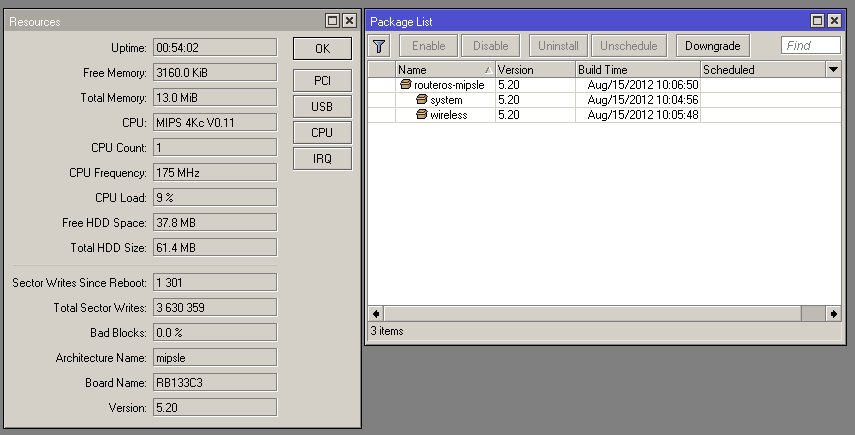
Task: Click Sector Writes Since Reboot field
Action: pos(215,282)
